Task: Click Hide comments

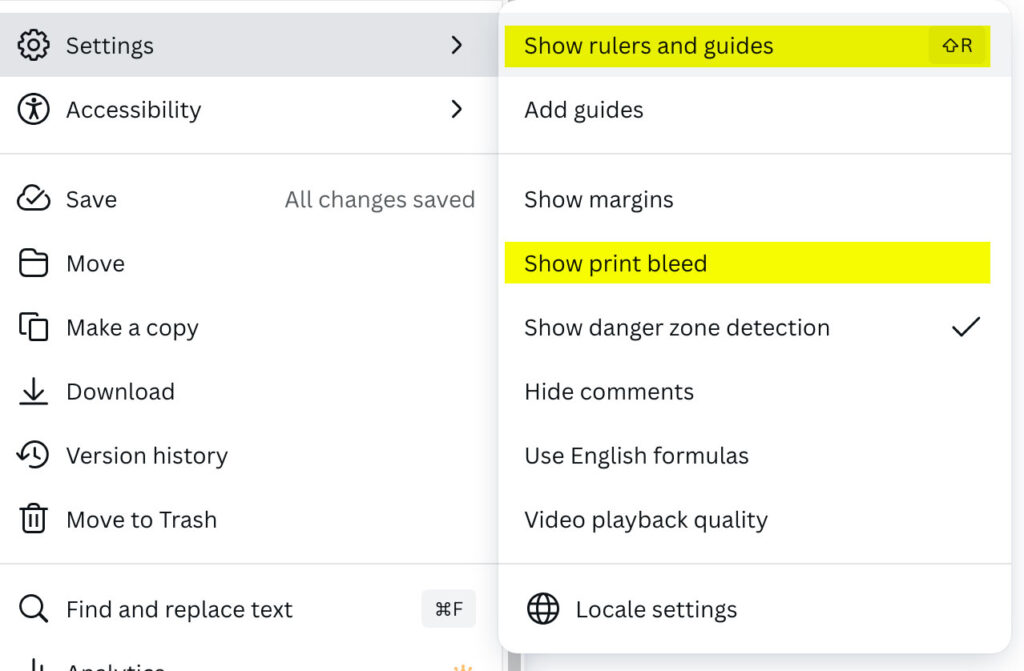Action: [608, 392]
